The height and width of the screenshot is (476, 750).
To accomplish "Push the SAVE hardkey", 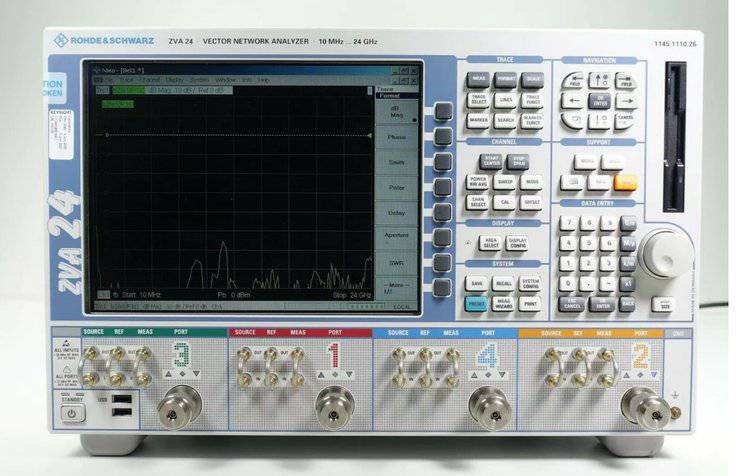I will pyautogui.click(x=477, y=284).
